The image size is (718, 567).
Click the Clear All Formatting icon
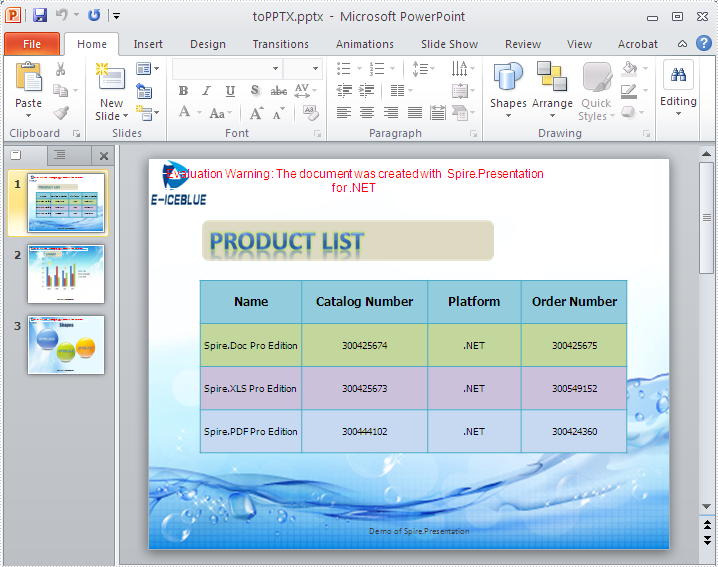click(311, 113)
